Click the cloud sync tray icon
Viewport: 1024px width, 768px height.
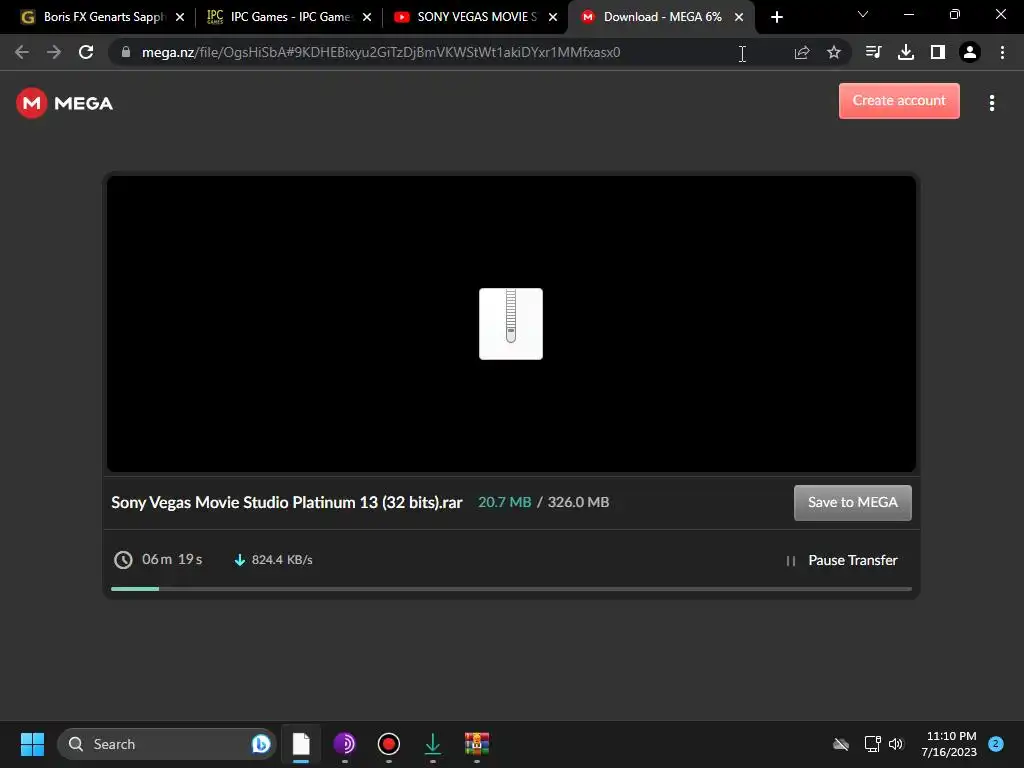click(x=841, y=744)
